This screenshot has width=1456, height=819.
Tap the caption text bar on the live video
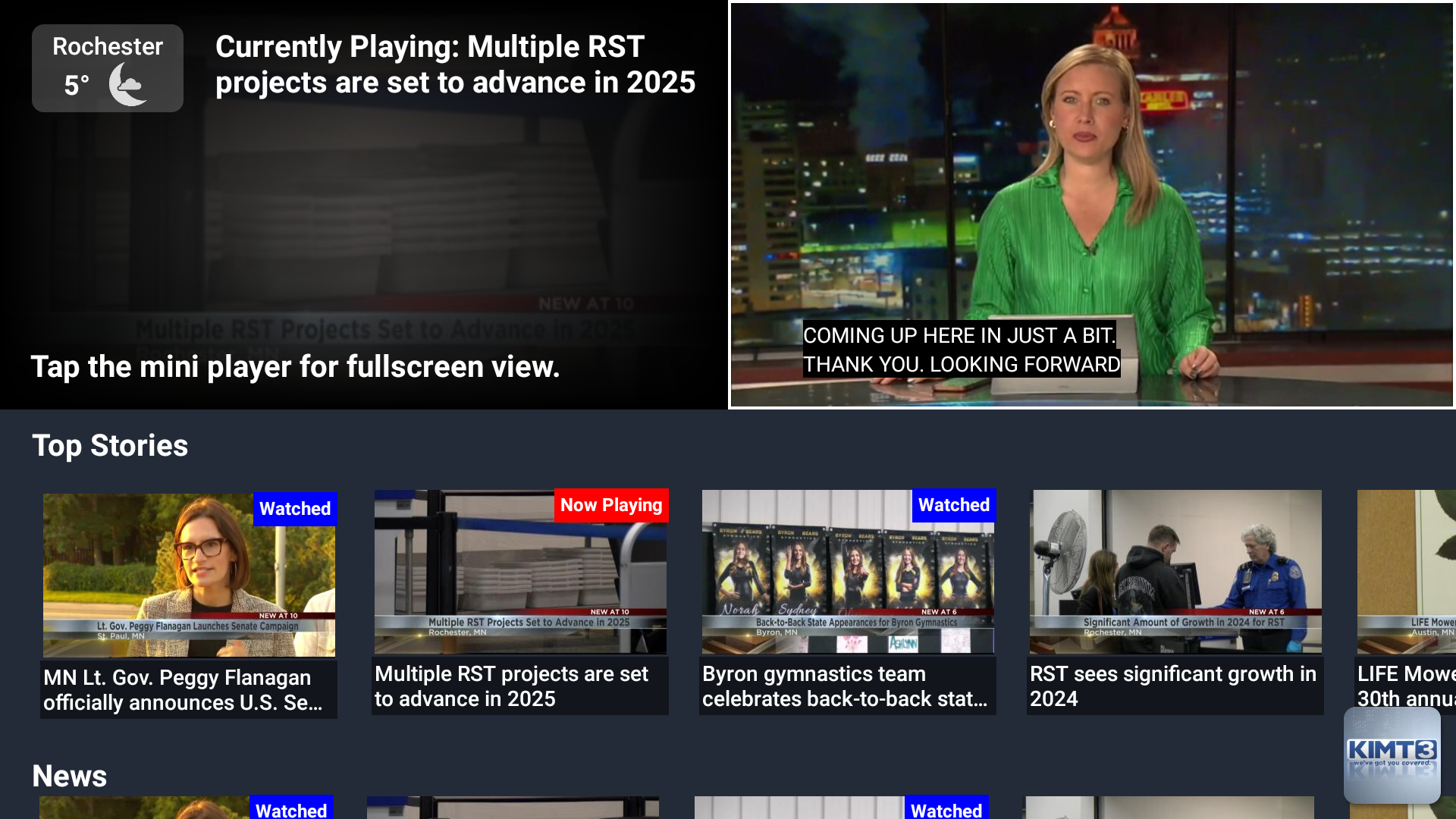tap(962, 350)
